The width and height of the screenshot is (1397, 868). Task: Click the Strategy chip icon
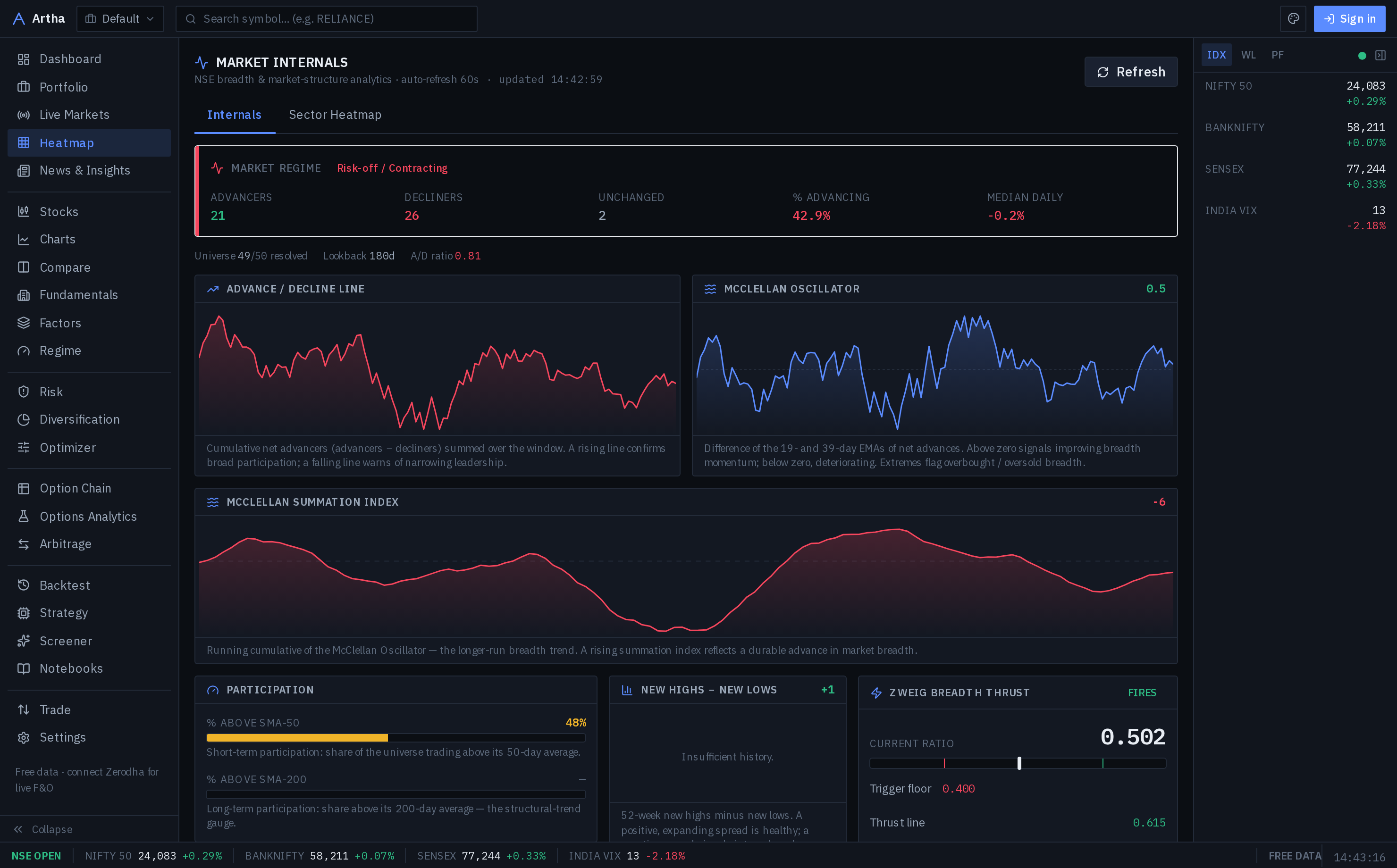[x=24, y=613]
